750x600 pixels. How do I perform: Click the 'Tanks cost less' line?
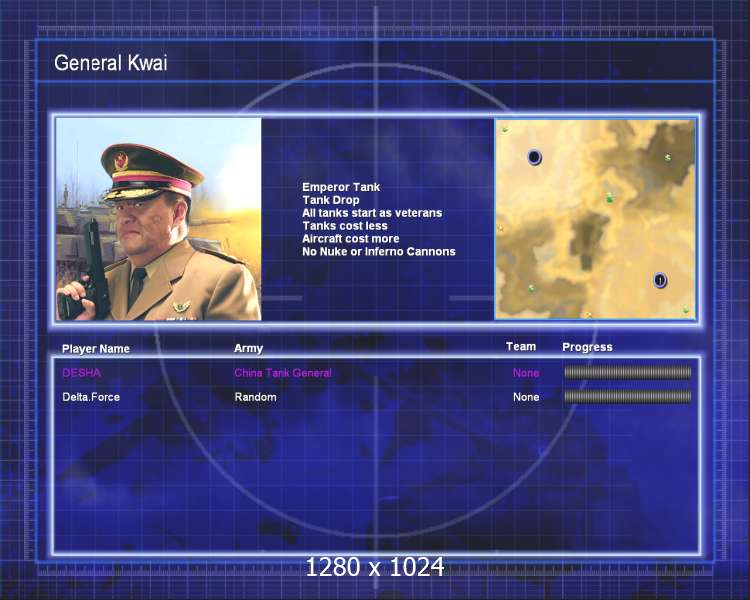point(345,226)
